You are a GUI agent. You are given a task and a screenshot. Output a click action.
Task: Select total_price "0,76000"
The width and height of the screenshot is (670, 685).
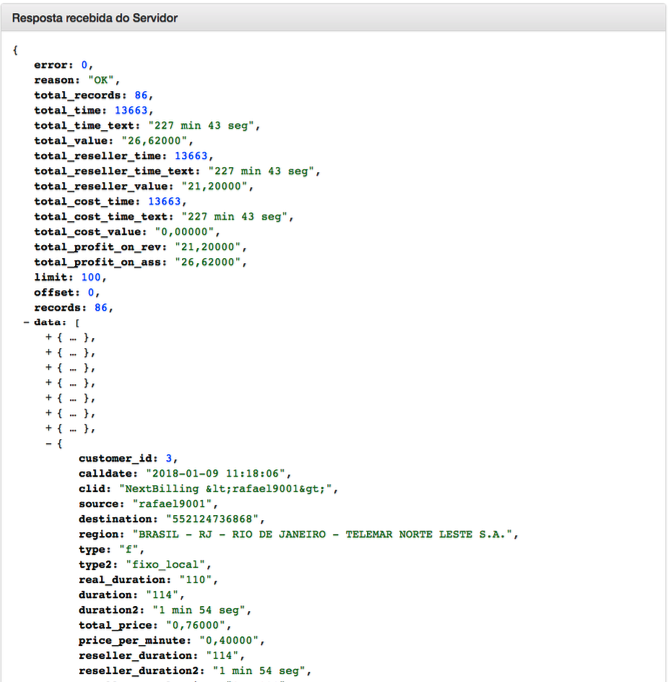click(x=196, y=626)
